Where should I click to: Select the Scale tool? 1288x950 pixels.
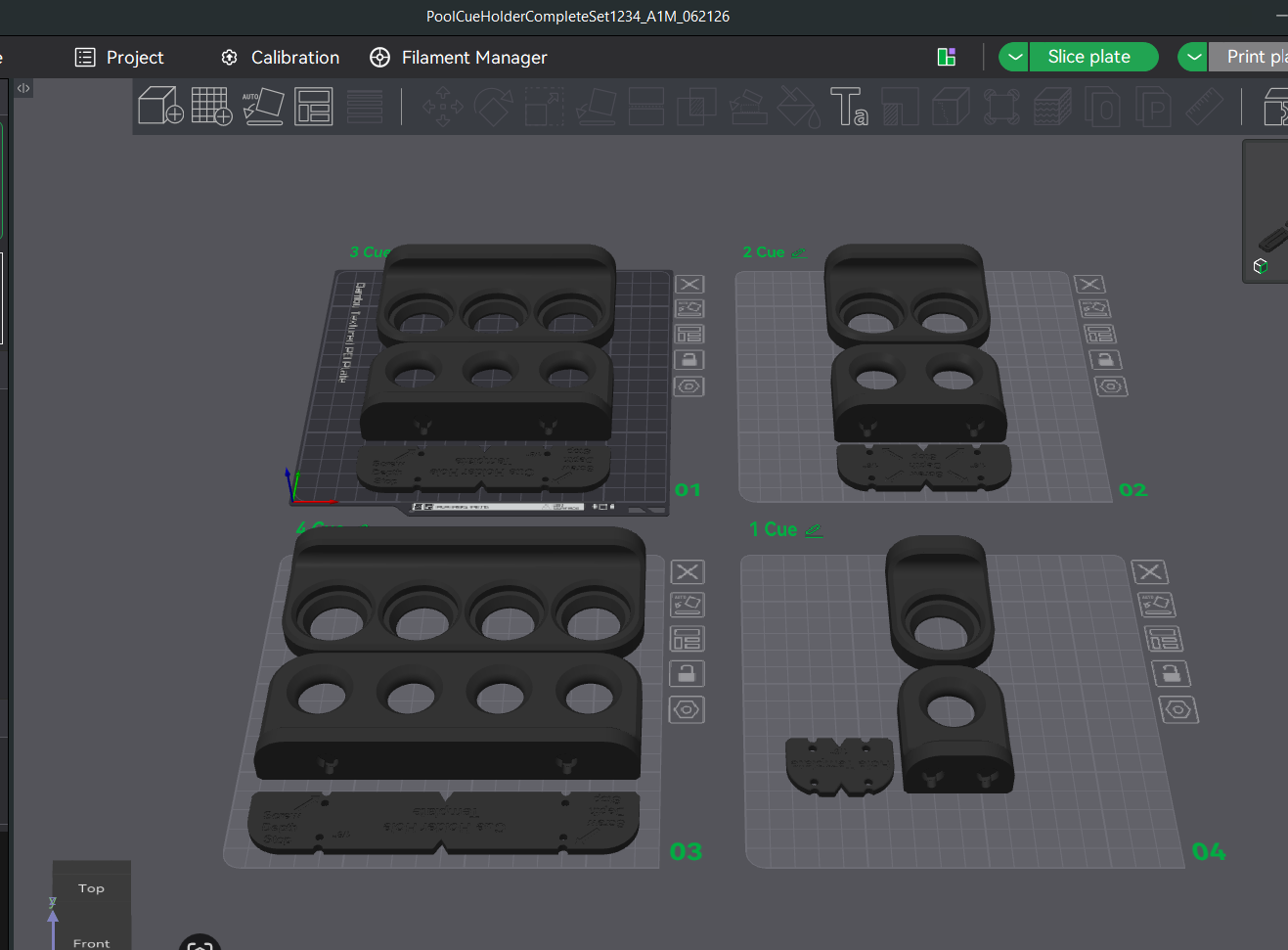coord(544,106)
